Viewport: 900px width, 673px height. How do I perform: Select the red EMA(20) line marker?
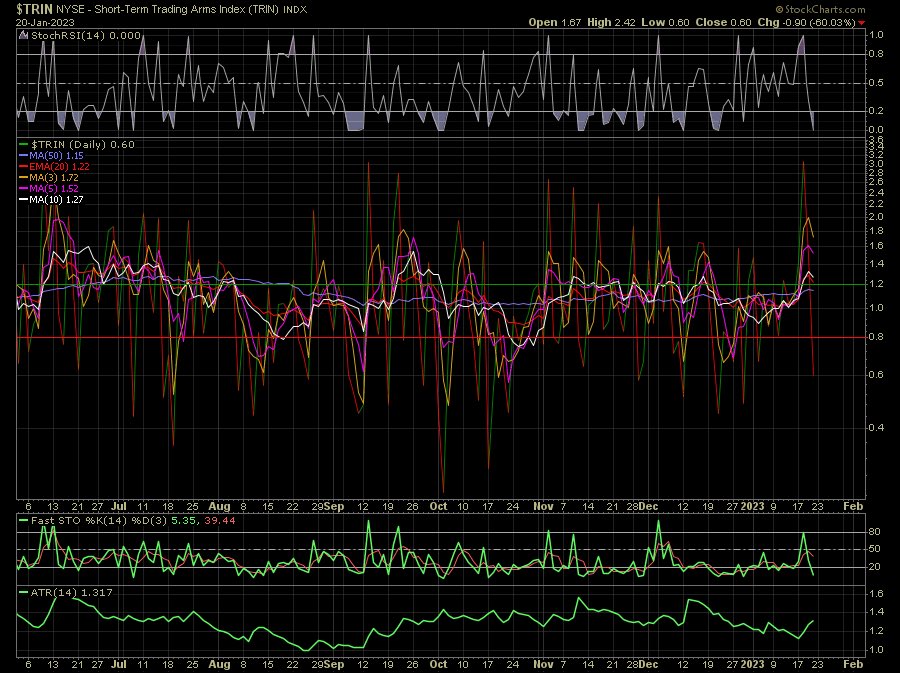click(x=22, y=166)
